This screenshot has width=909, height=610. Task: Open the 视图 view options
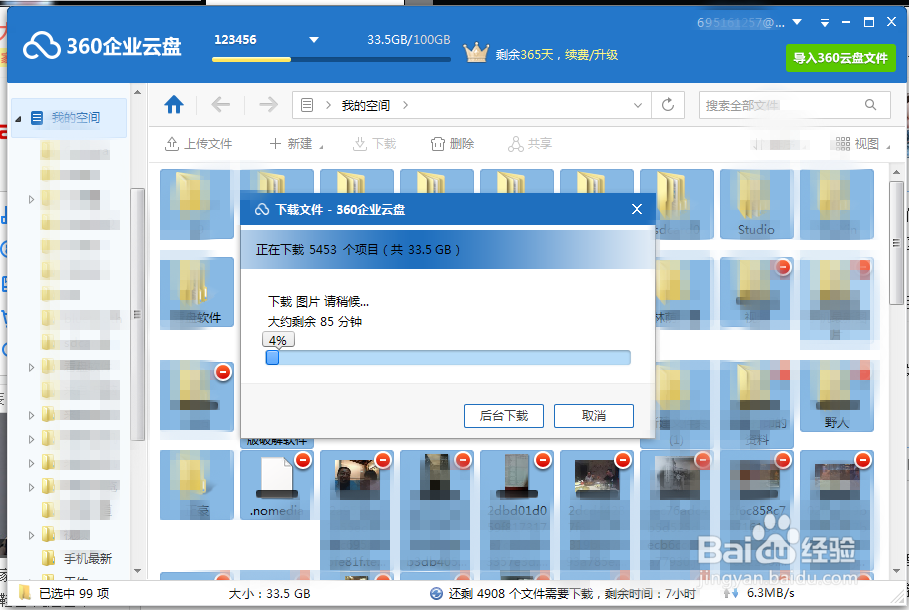(x=863, y=144)
